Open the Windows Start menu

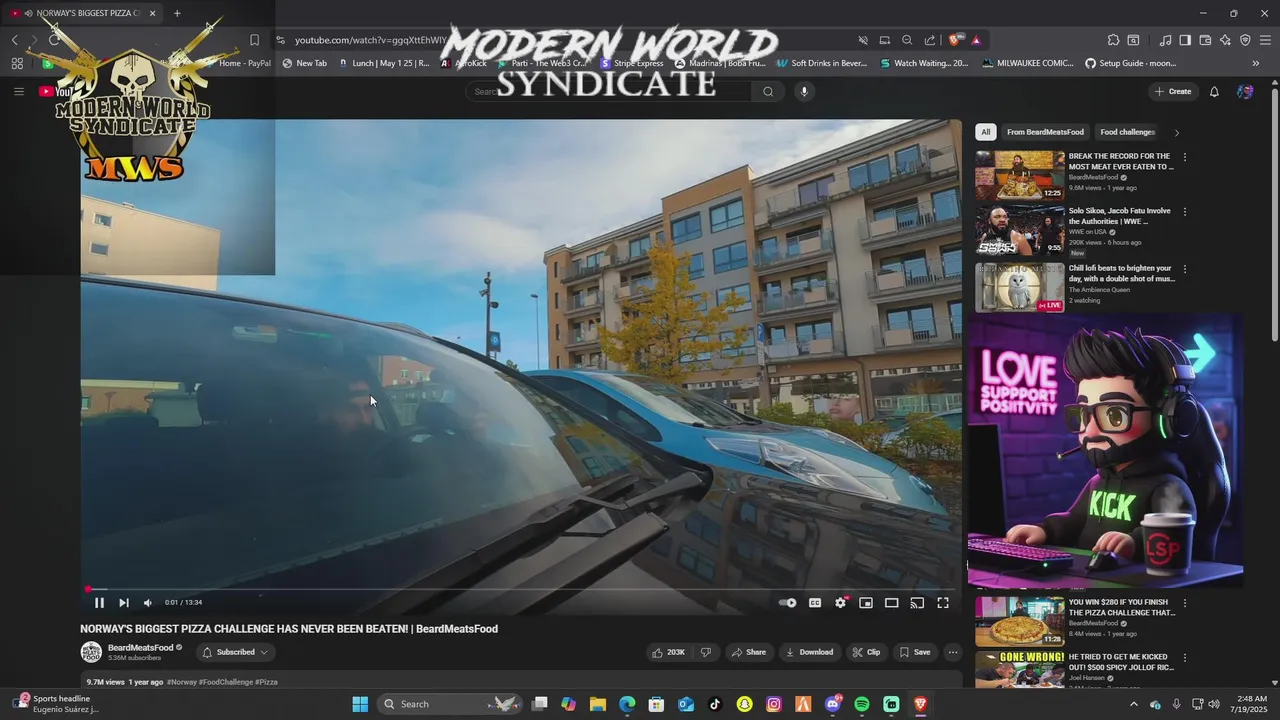pyautogui.click(x=360, y=704)
